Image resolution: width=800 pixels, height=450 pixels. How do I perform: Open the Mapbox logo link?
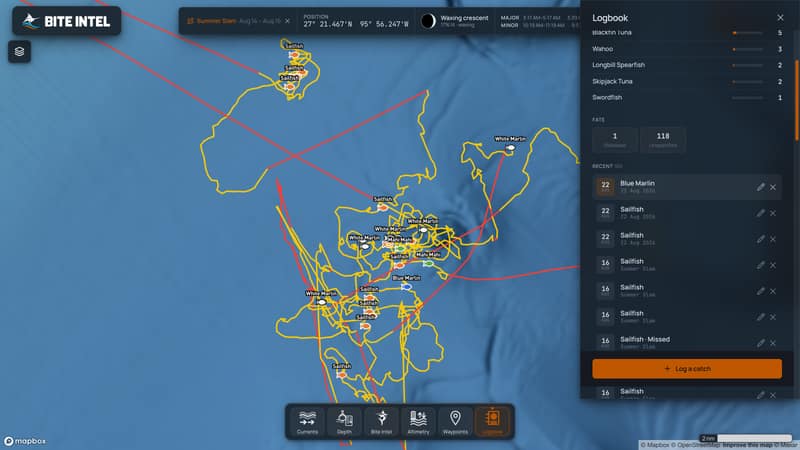click(25, 441)
